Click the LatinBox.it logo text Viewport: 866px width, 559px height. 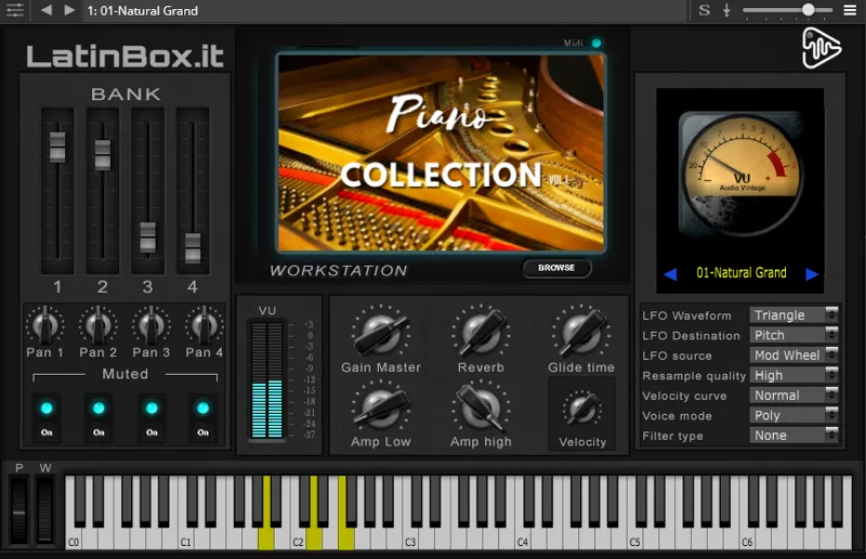tap(125, 56)
